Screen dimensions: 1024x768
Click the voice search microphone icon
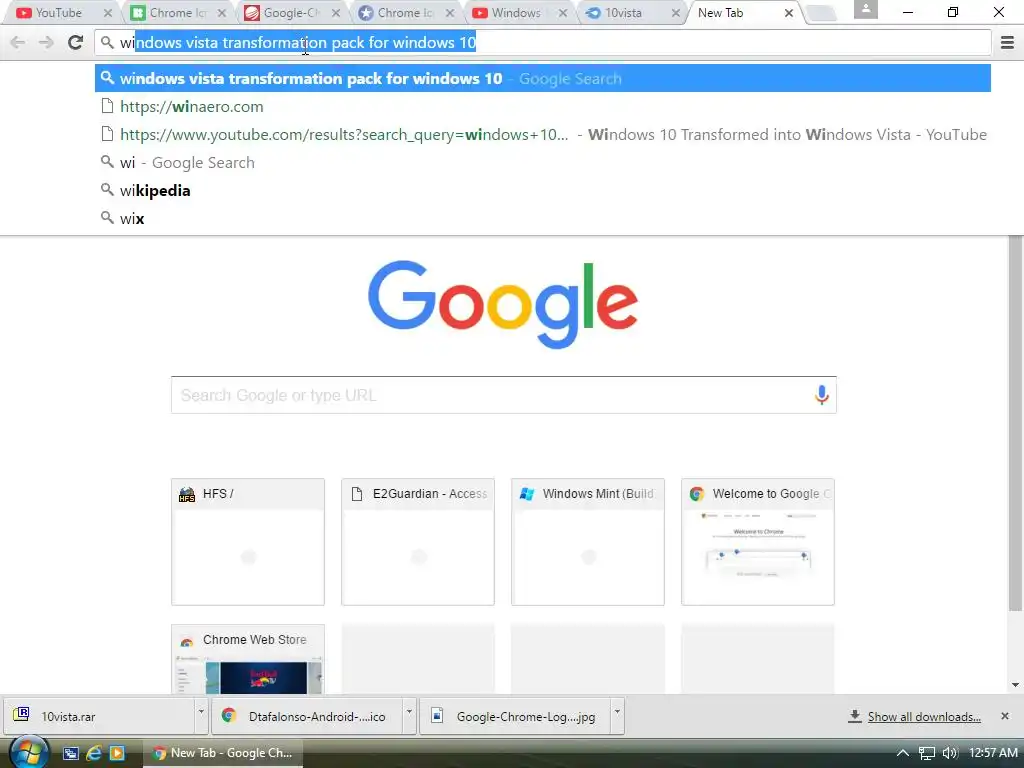coord(822,394)
